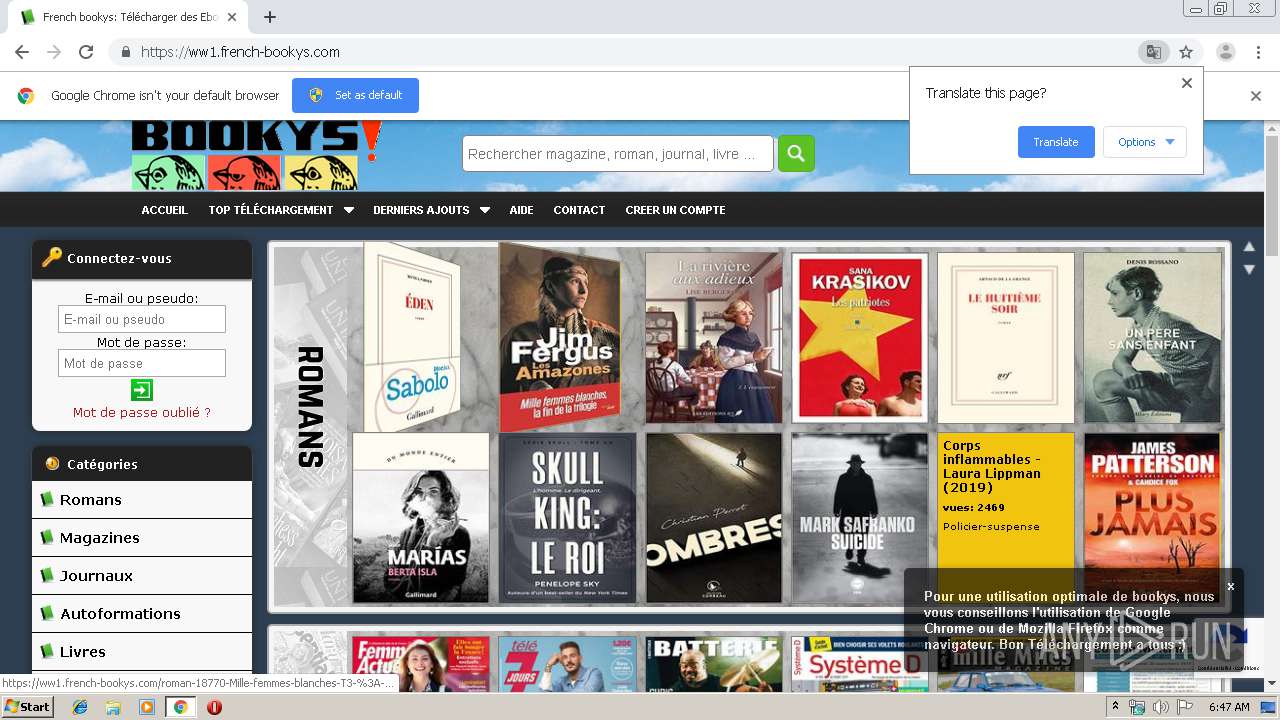Open Ombres book cover
This screenshot has height=720, width=1280.
pyautogui.click(x=713, y=518)
